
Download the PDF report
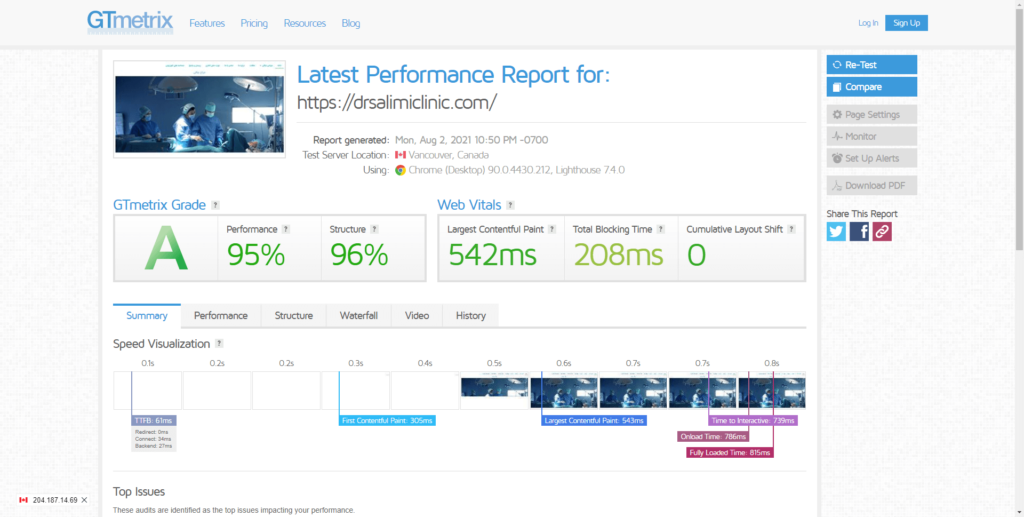point(871,185)
